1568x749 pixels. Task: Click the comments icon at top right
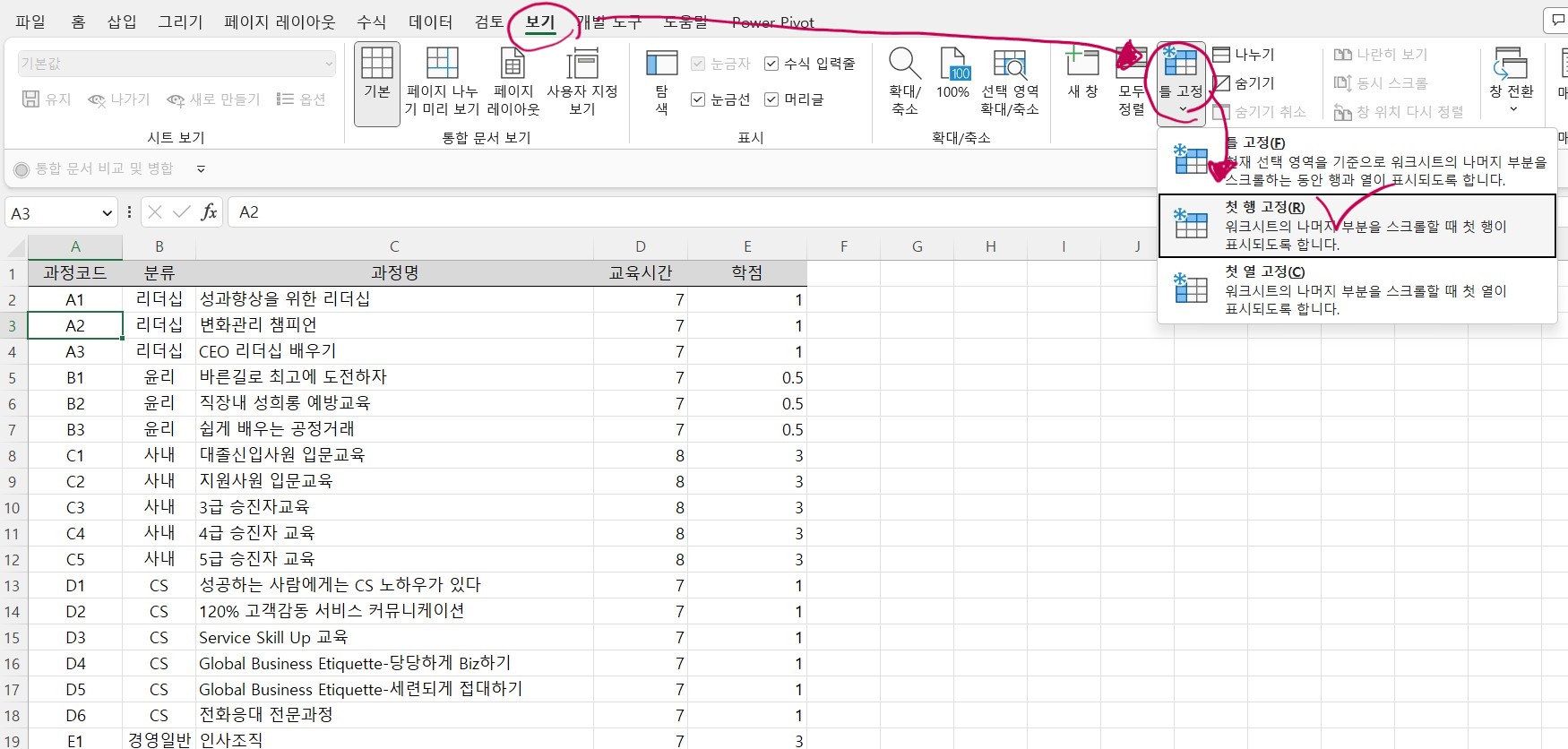coord(1557,21)
